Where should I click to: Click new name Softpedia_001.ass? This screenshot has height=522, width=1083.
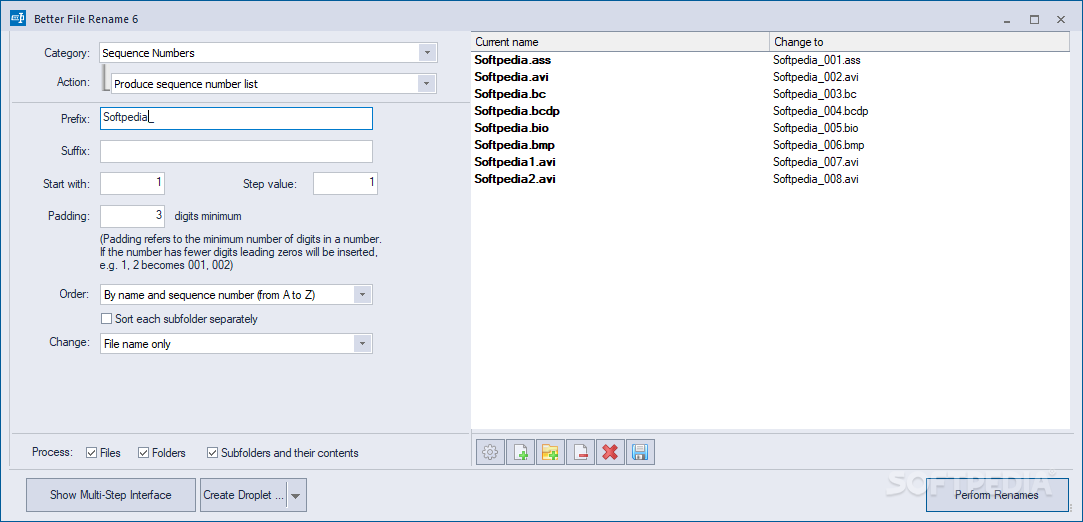[x=816, y=60]
